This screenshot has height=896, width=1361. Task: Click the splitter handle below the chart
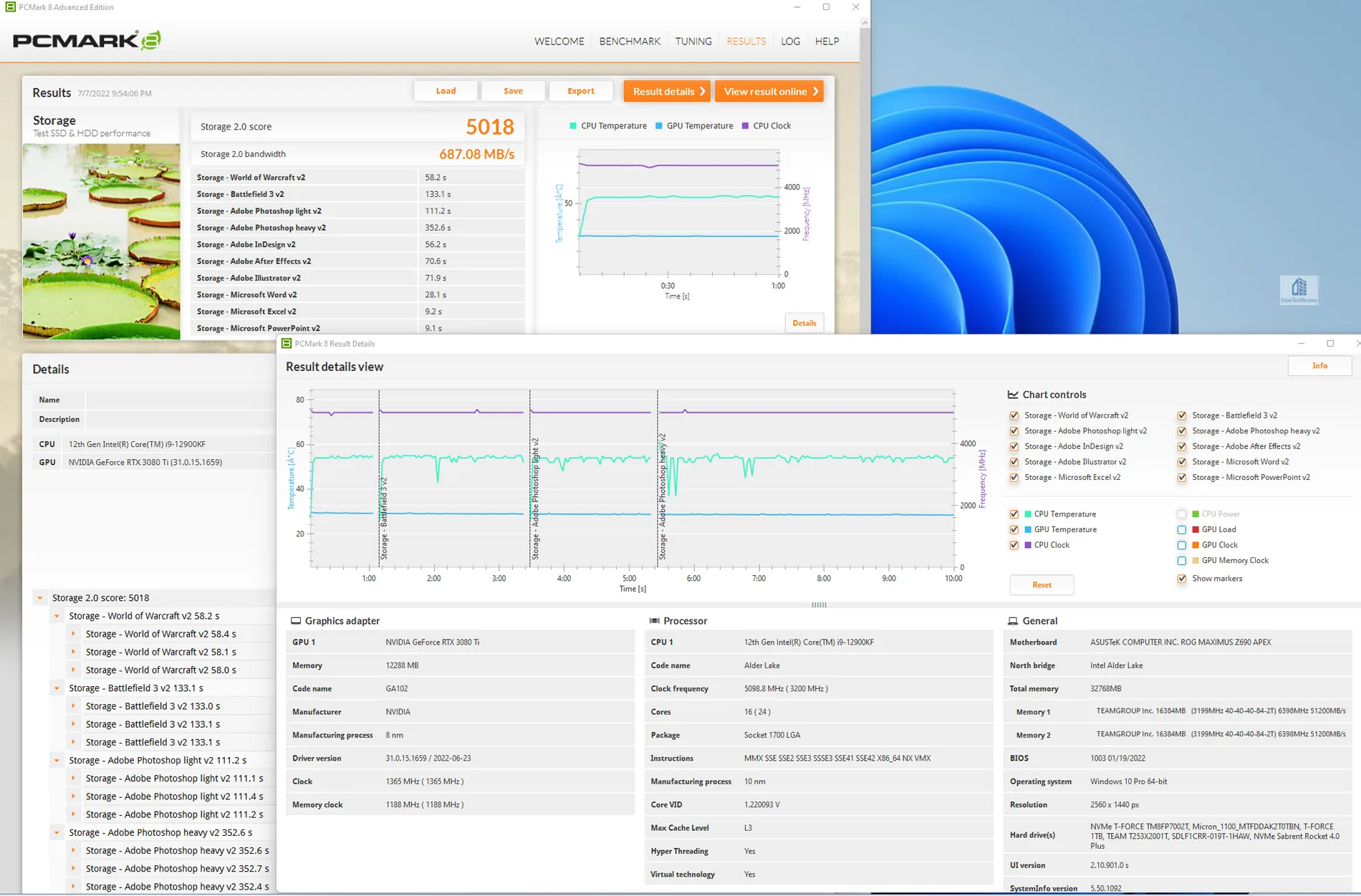click(819, 605)
